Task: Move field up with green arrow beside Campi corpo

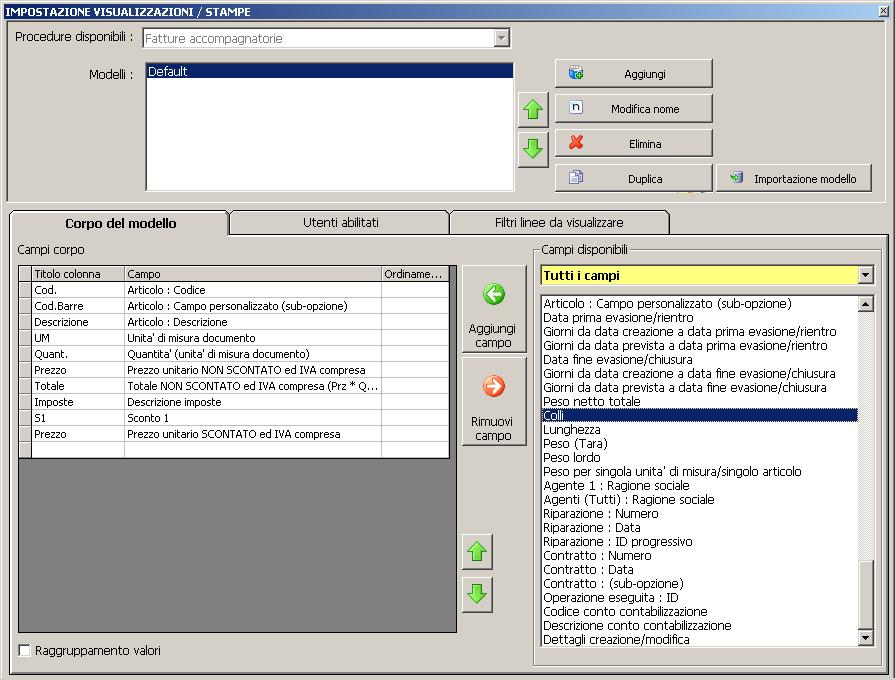Action: pos(477,551)
